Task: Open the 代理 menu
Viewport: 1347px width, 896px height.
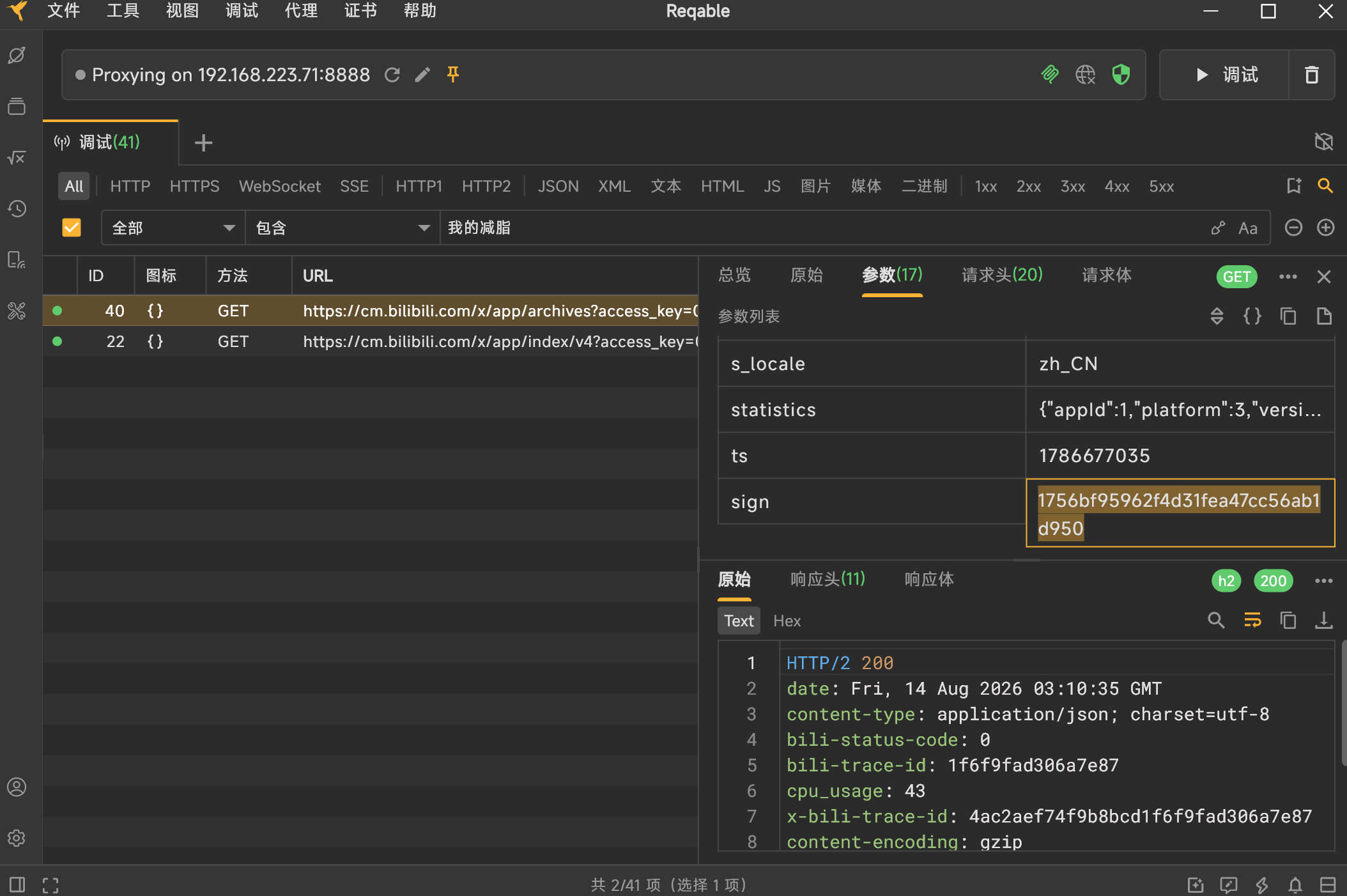Action: click(301, 11)
